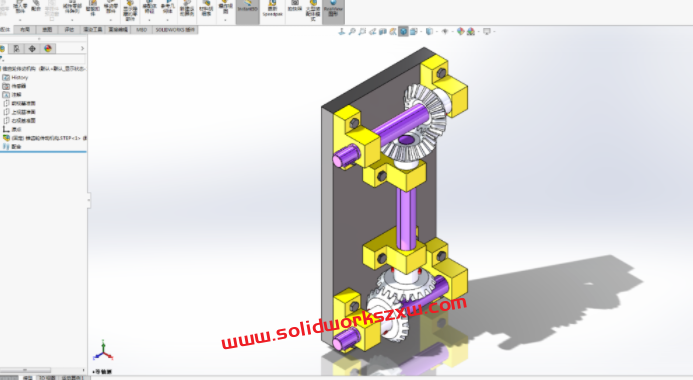The width and height of the screenshot is (693, 380).
Task: Open dropdown under Move Component
Action: [x=110, y=20]
